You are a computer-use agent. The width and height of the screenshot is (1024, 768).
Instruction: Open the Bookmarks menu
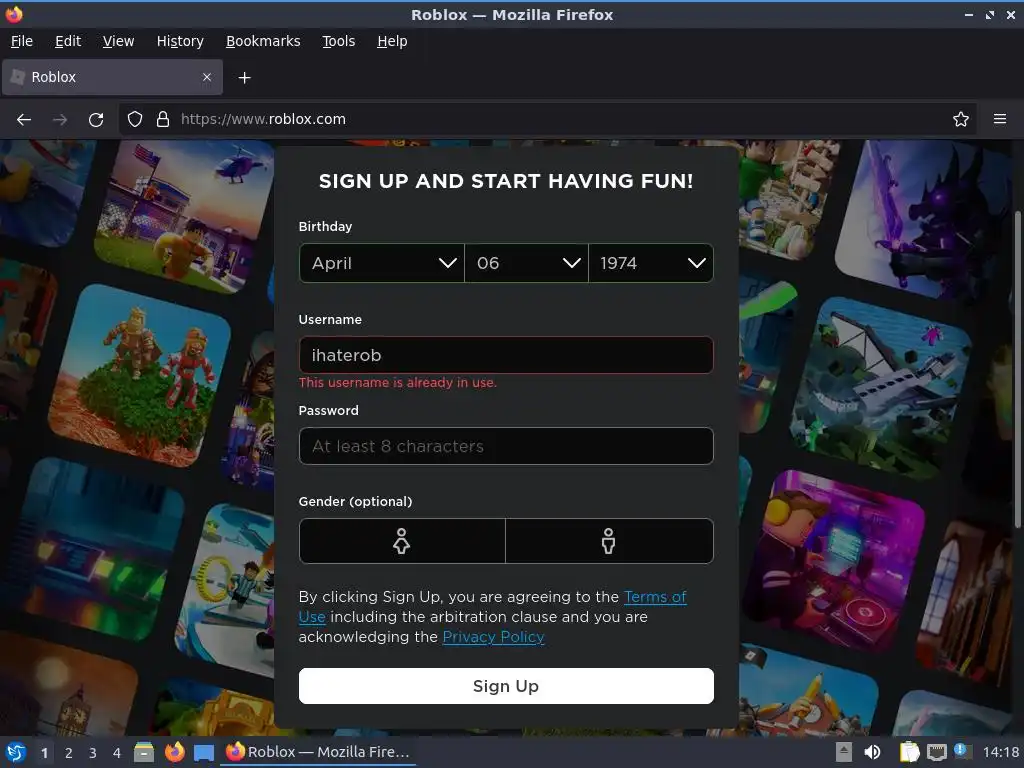pos(263,41)
